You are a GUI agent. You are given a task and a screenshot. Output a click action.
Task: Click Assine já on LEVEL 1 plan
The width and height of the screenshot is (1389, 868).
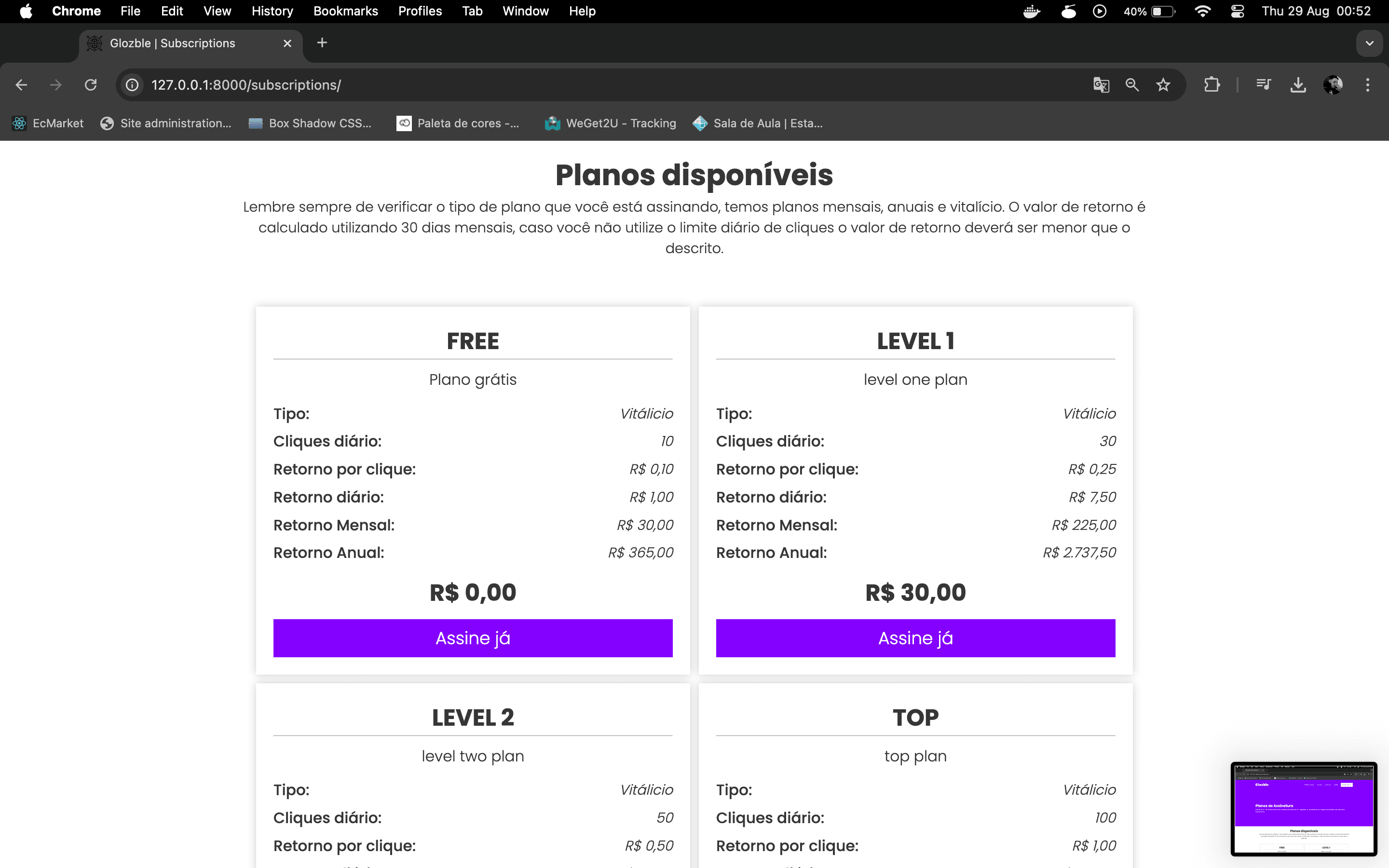915,638
